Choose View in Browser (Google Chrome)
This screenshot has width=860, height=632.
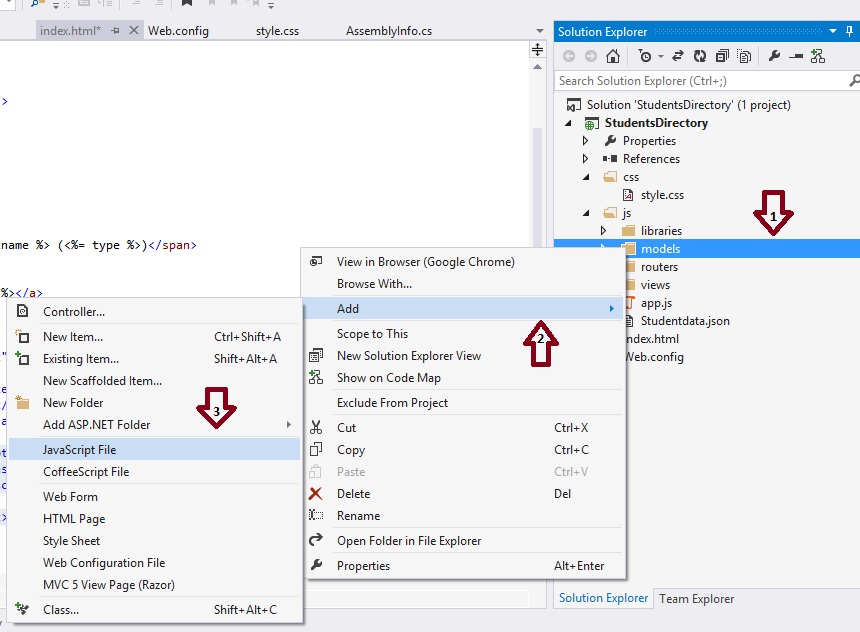[x=464, y=262]
